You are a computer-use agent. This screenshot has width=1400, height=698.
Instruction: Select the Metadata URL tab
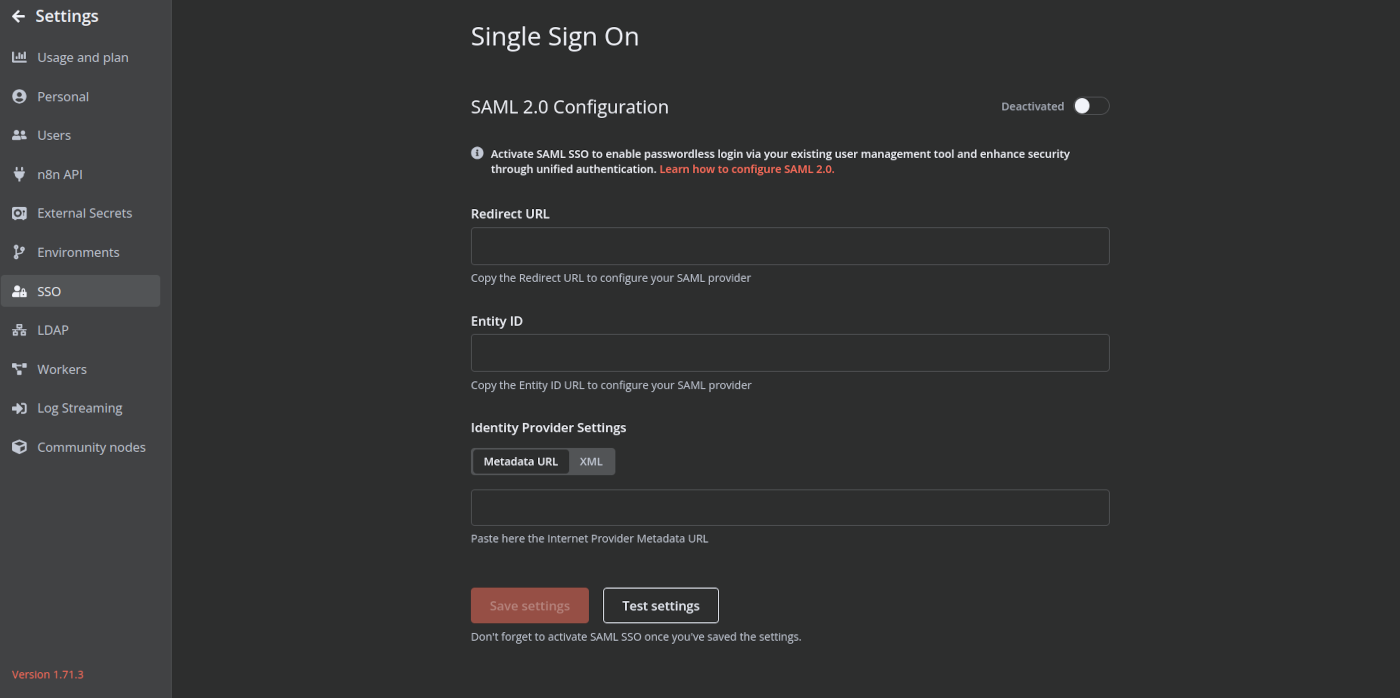click(520, 461)
